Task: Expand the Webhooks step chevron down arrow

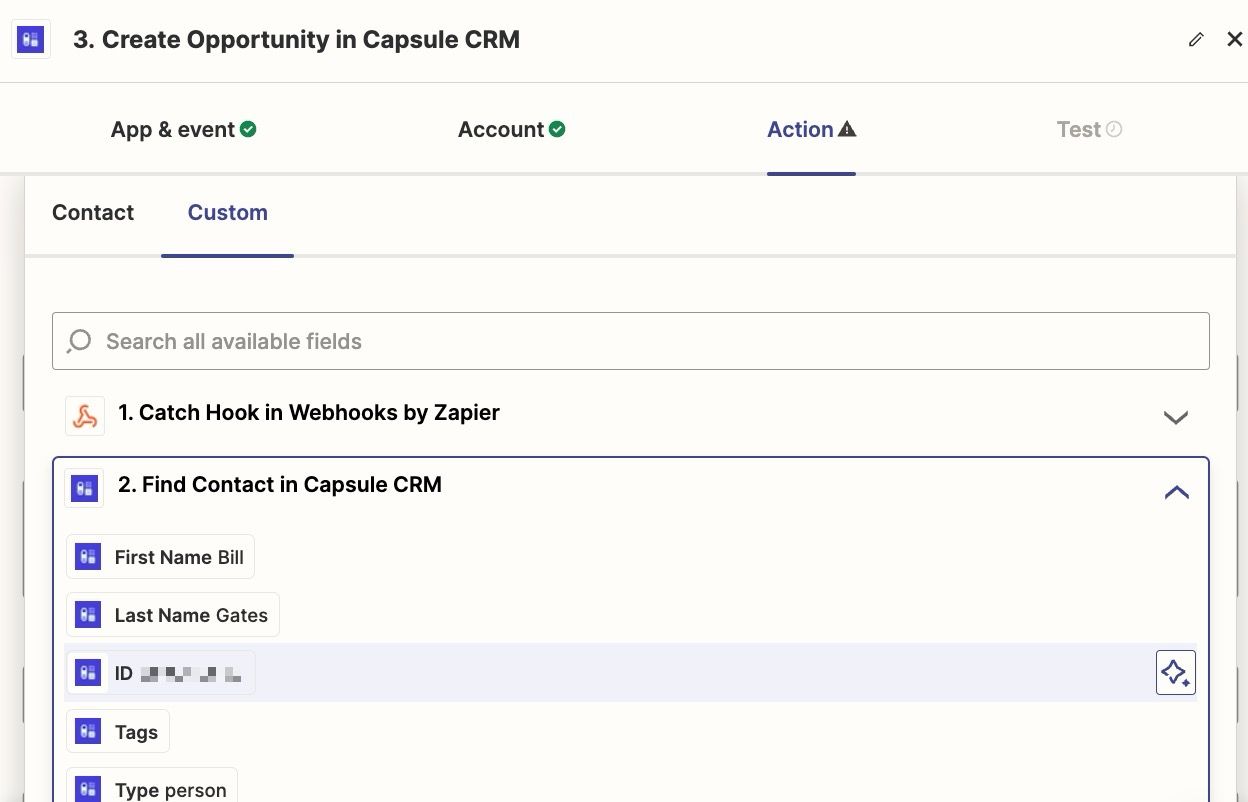Action: pyautogui.click(x=1176, y=417)
